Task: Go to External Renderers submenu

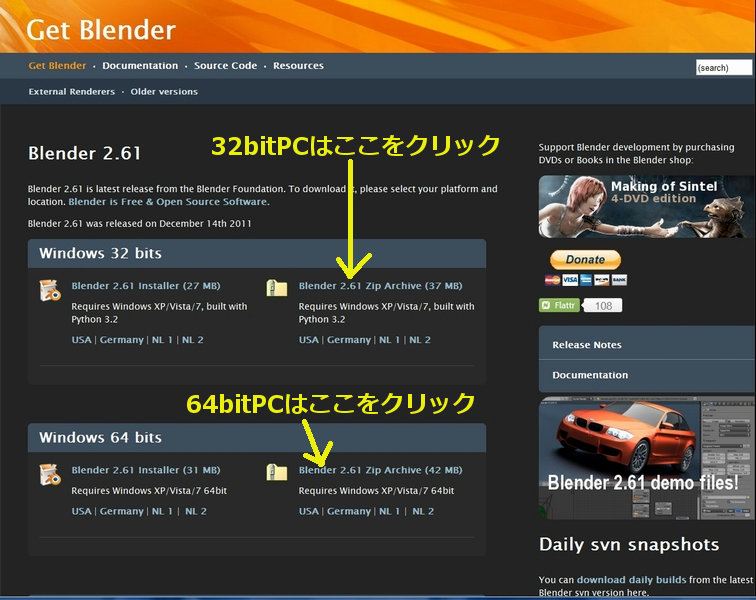Action: pos(71,92)
